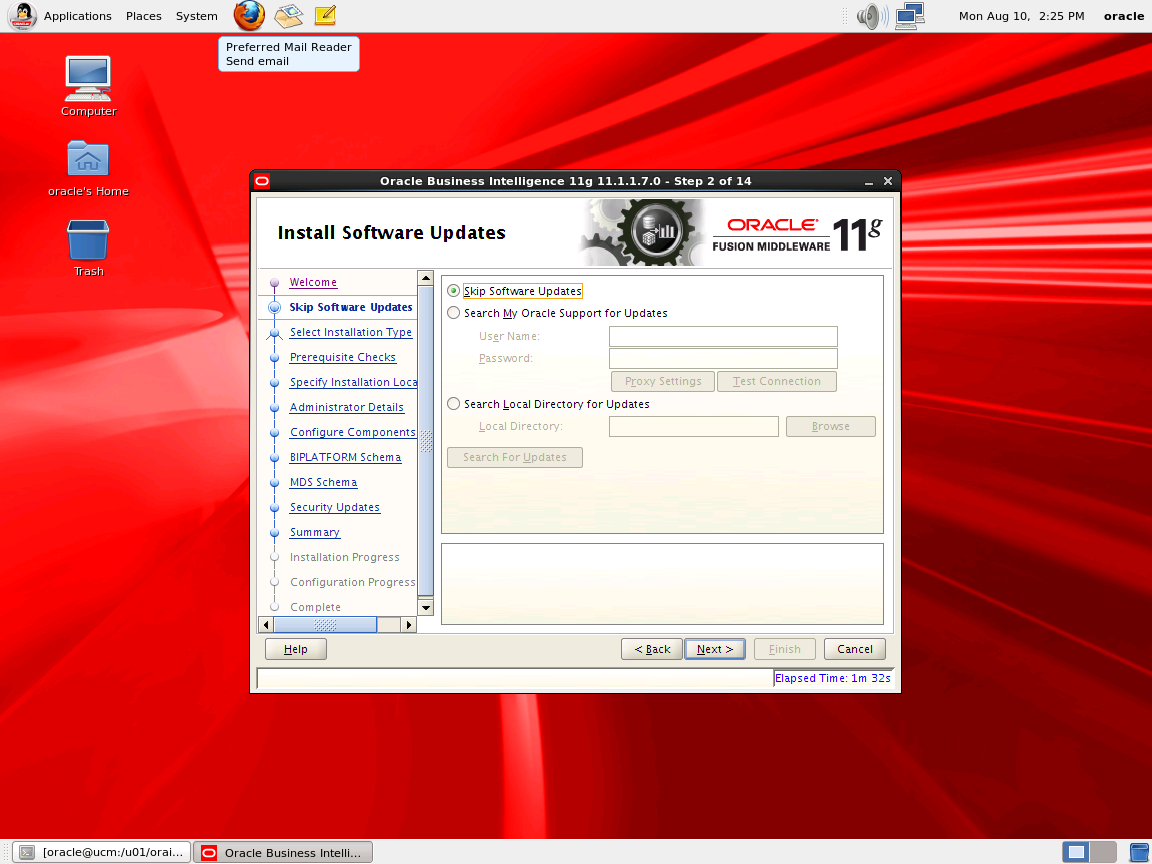
Task: Click the Next button
Action: pos(715,649)
